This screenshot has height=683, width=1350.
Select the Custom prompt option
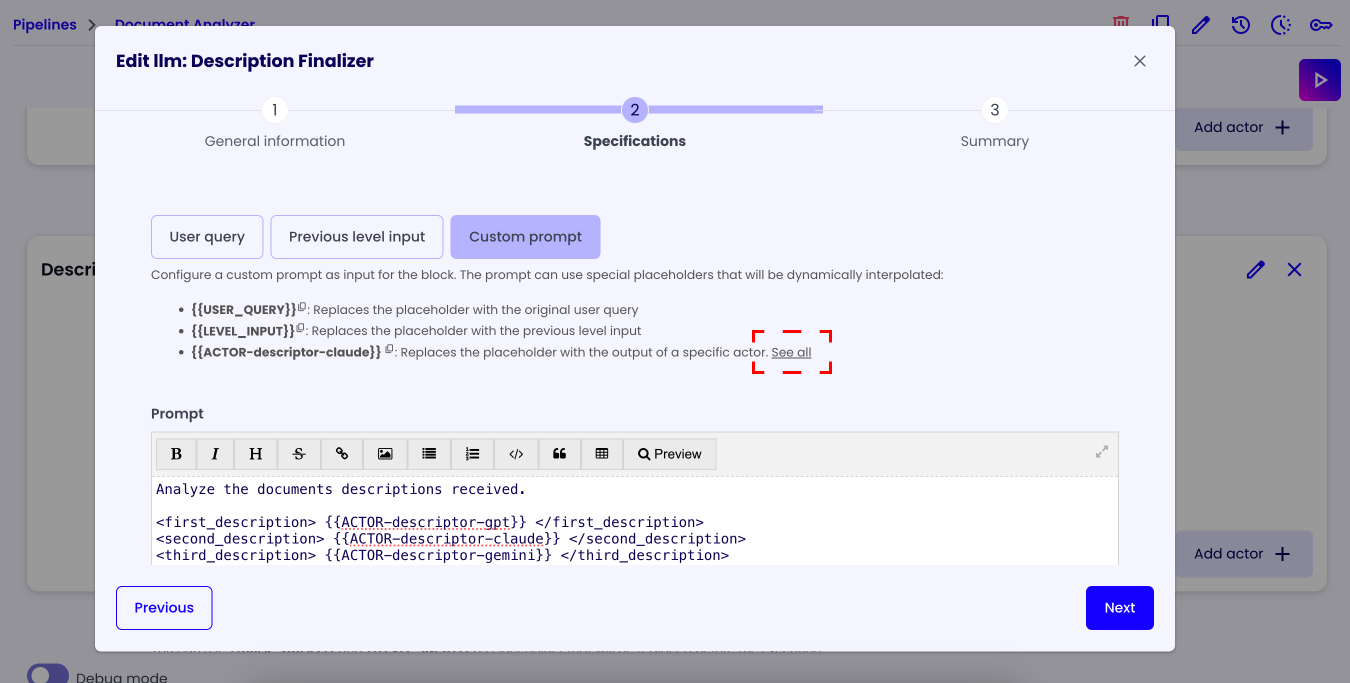coord(525,237)
